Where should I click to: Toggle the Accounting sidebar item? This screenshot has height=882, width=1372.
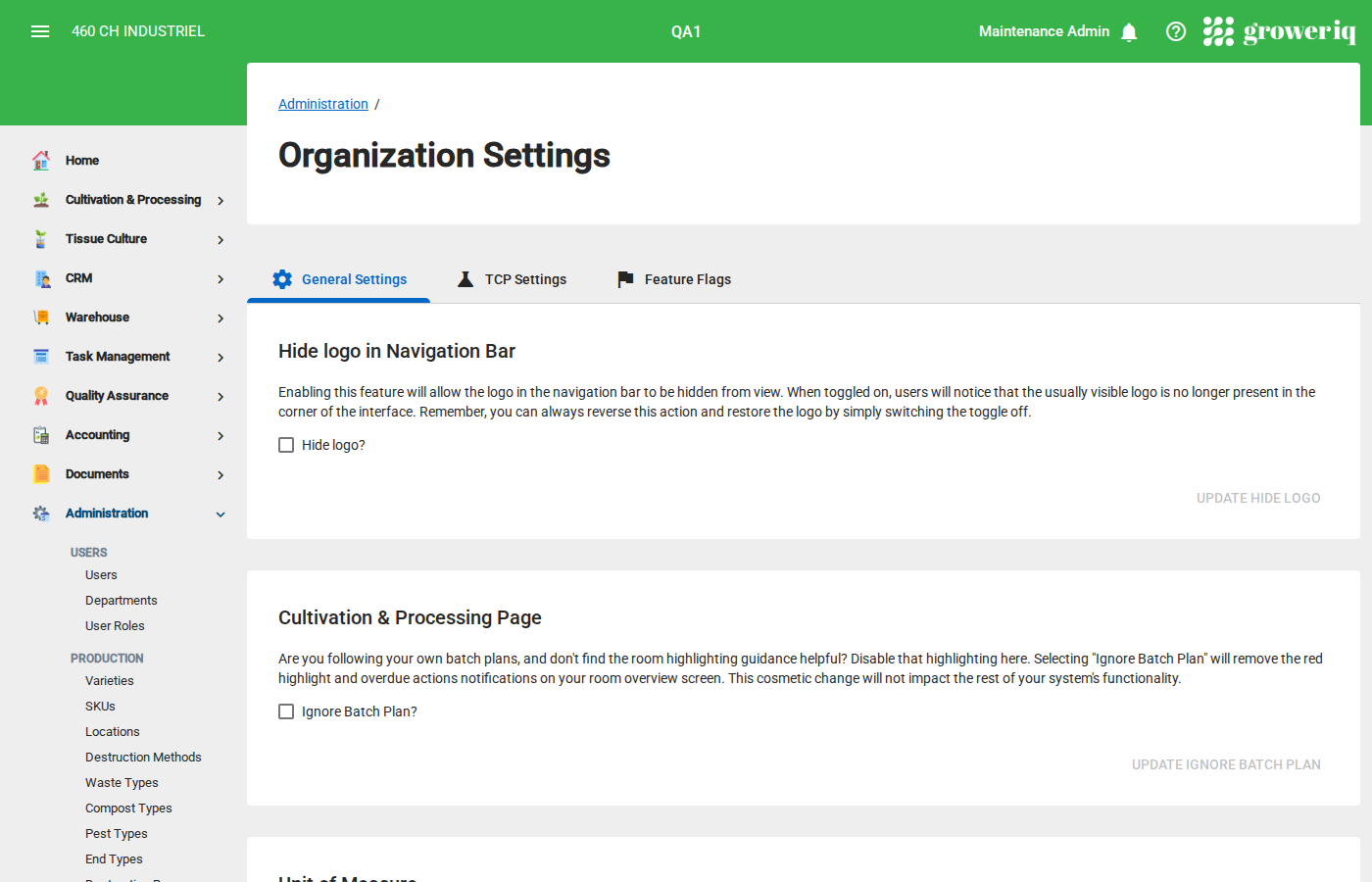[x=97, y=434]
